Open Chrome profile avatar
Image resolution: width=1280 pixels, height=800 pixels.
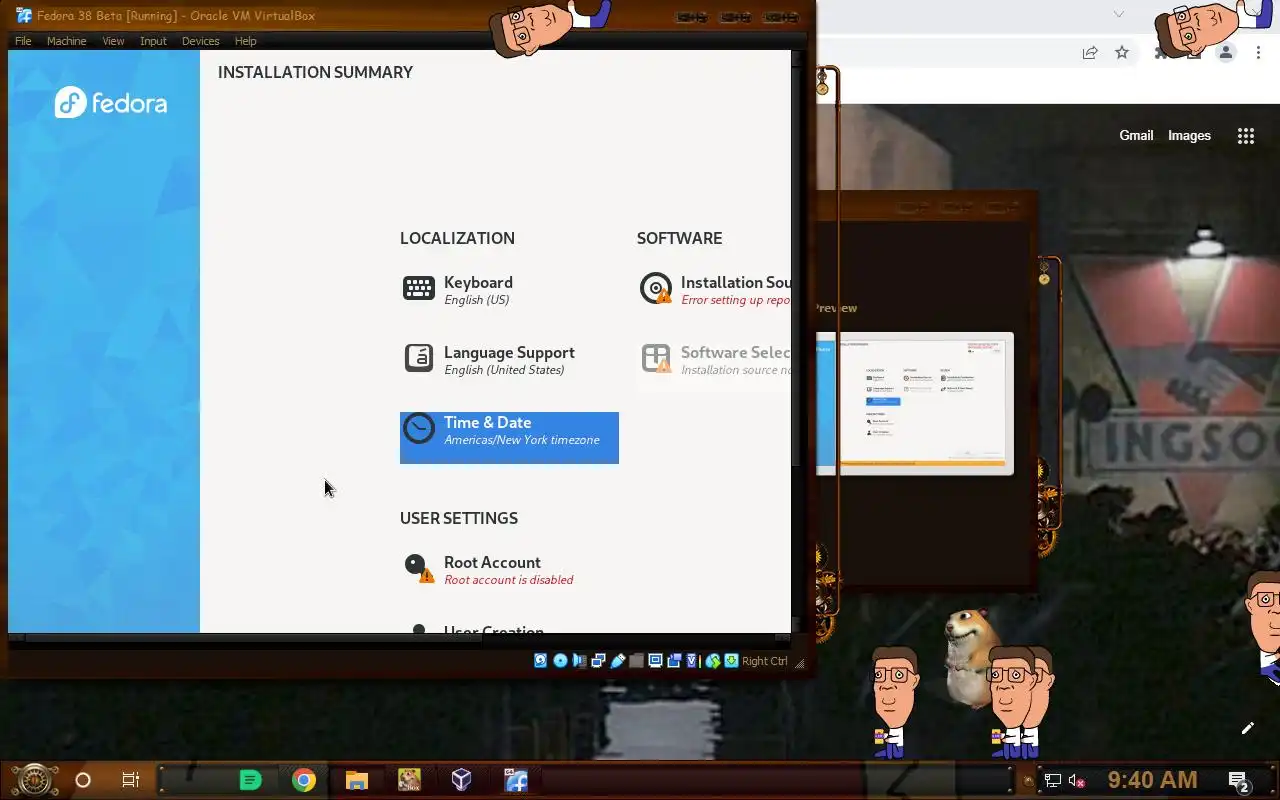tap(1226, 53)
